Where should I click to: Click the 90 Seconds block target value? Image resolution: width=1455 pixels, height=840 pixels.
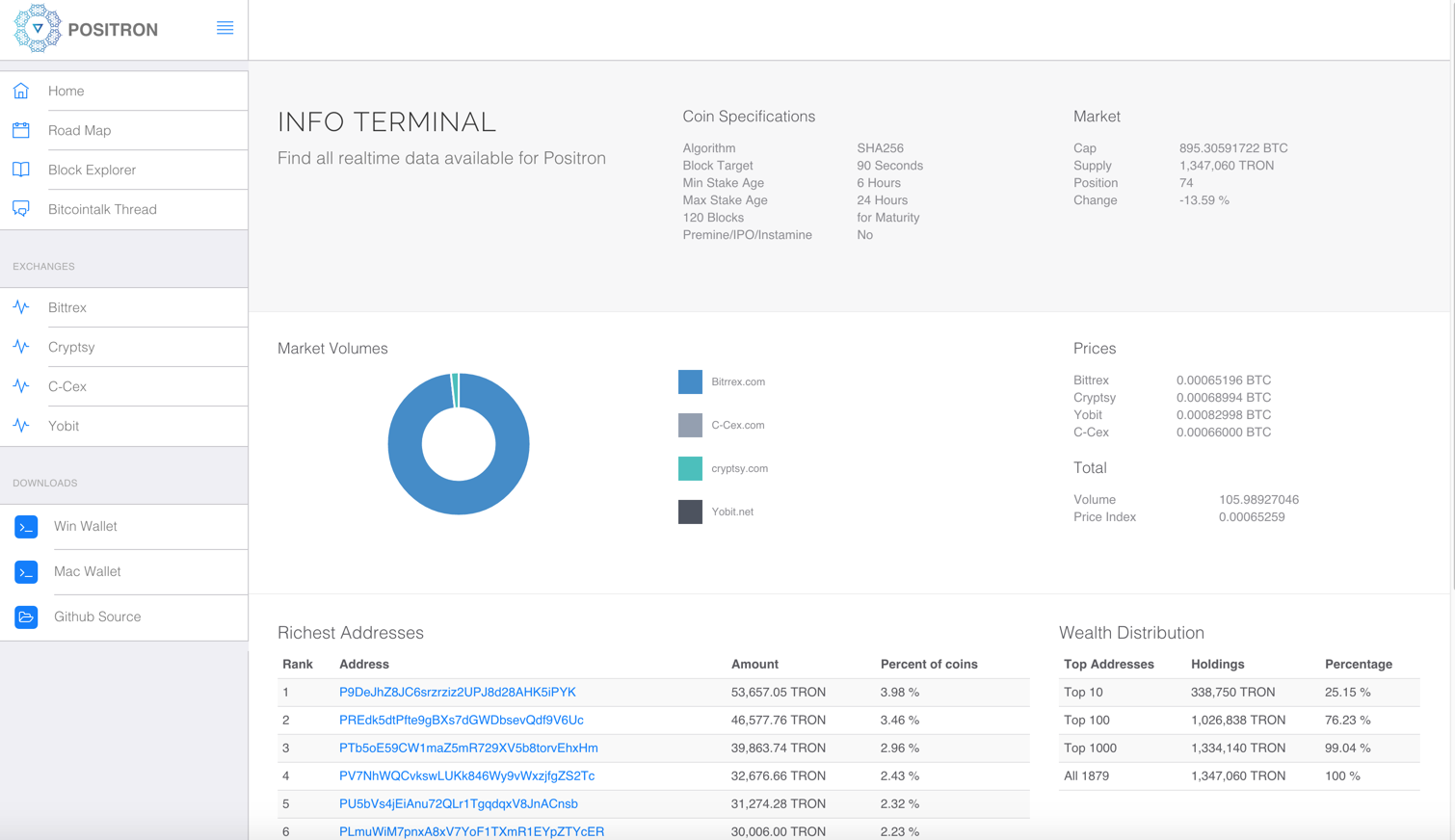click(890, 166)
